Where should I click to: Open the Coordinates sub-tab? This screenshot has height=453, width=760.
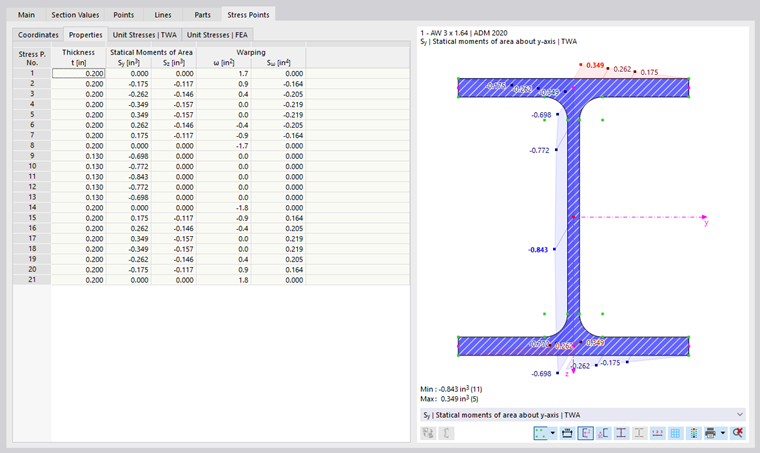[38, 35]
